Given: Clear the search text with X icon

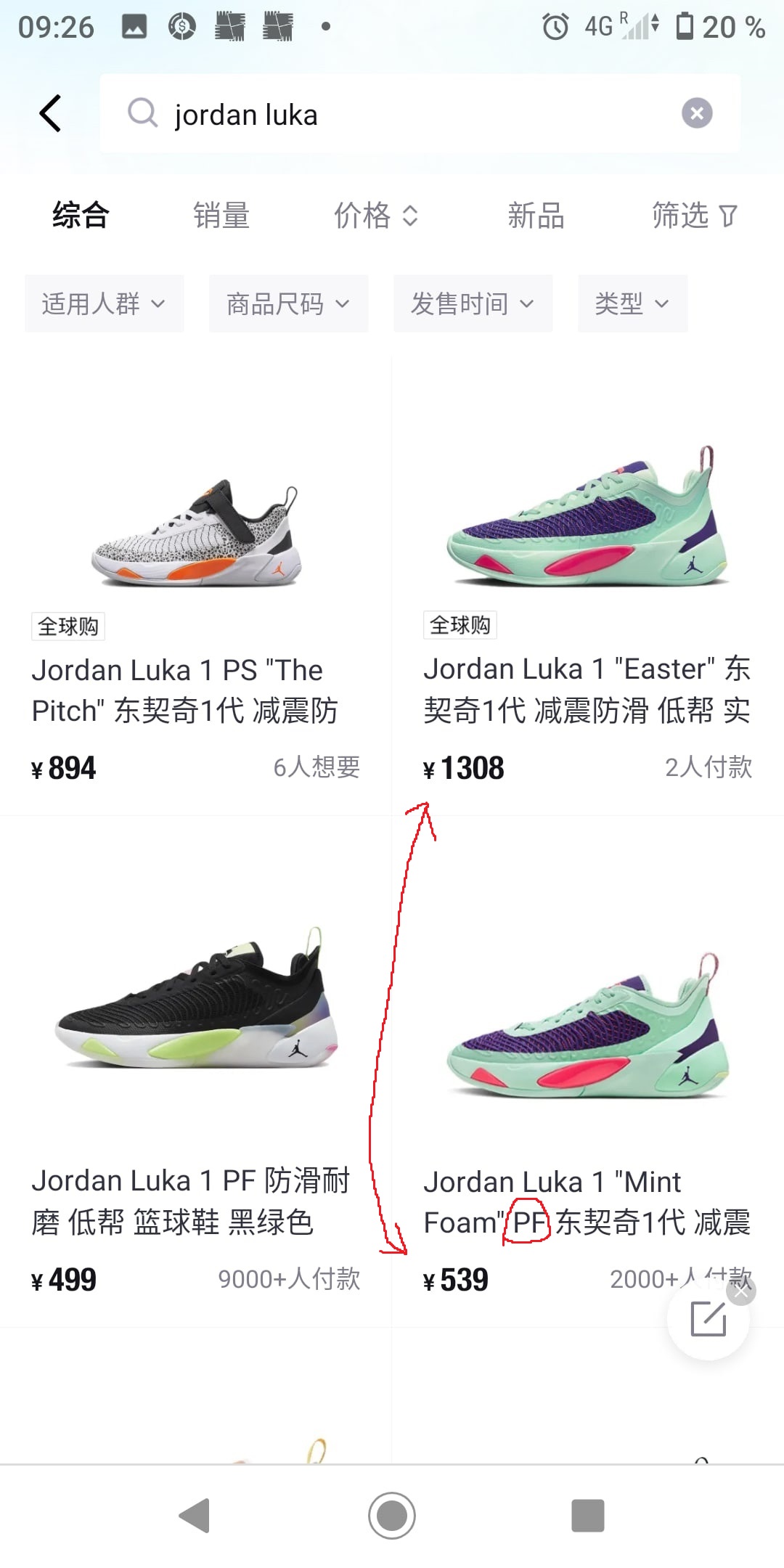Looking at the screenshot, I should click(x=697, y=113).
